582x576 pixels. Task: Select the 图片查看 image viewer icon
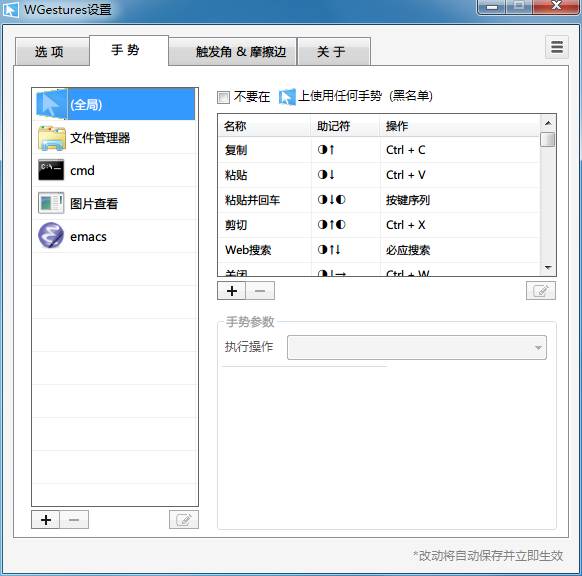tap(51, 203)
